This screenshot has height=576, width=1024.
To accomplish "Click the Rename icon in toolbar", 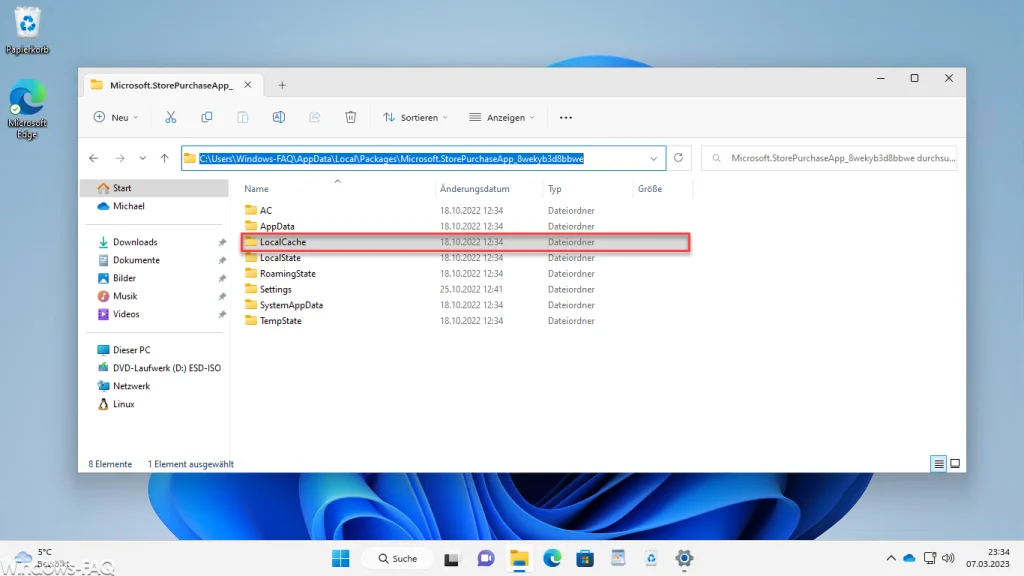I will pyautogui.click(x=279, y=117).
